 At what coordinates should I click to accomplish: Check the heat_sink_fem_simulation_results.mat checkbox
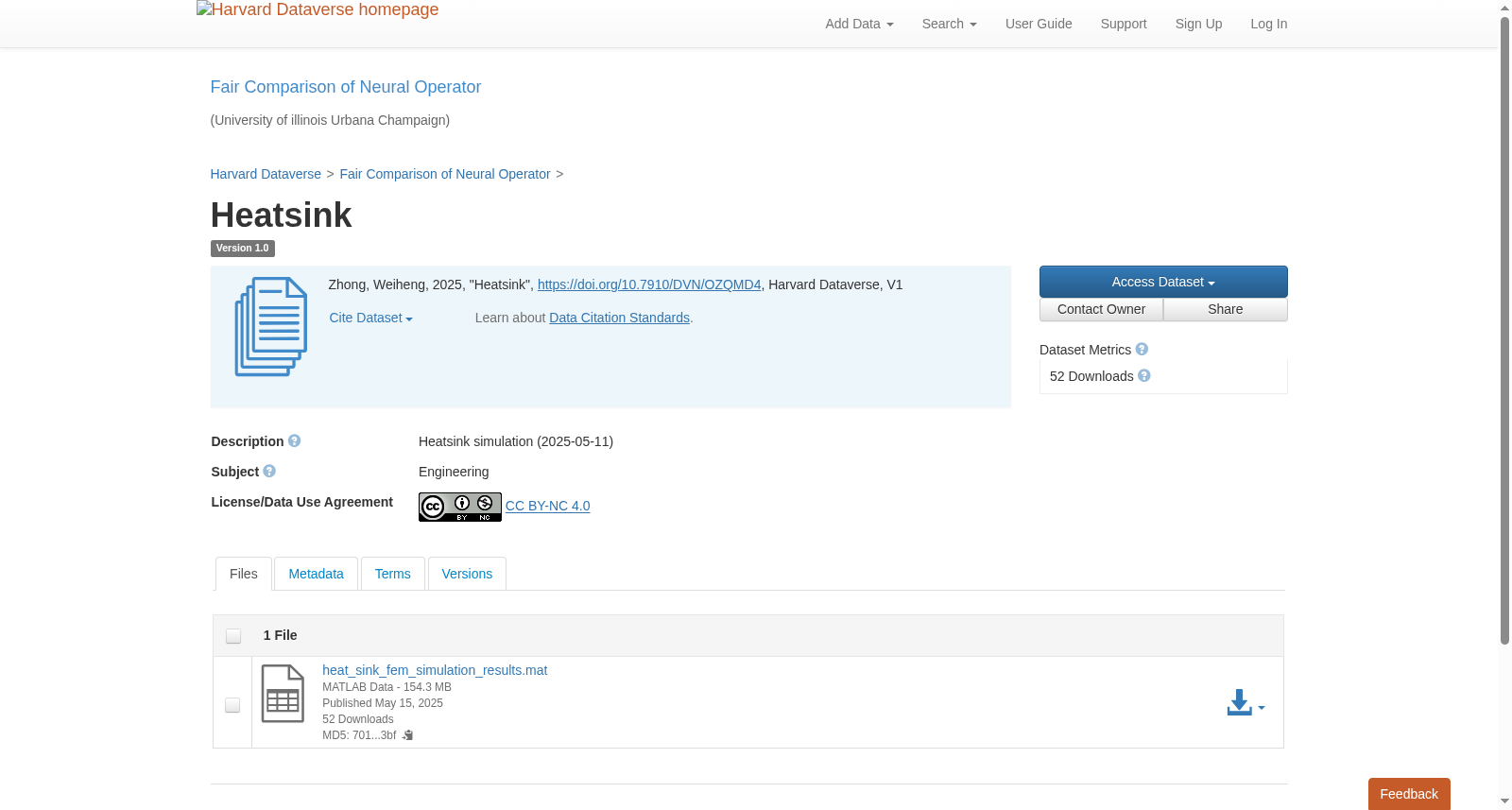pos(232,705)
